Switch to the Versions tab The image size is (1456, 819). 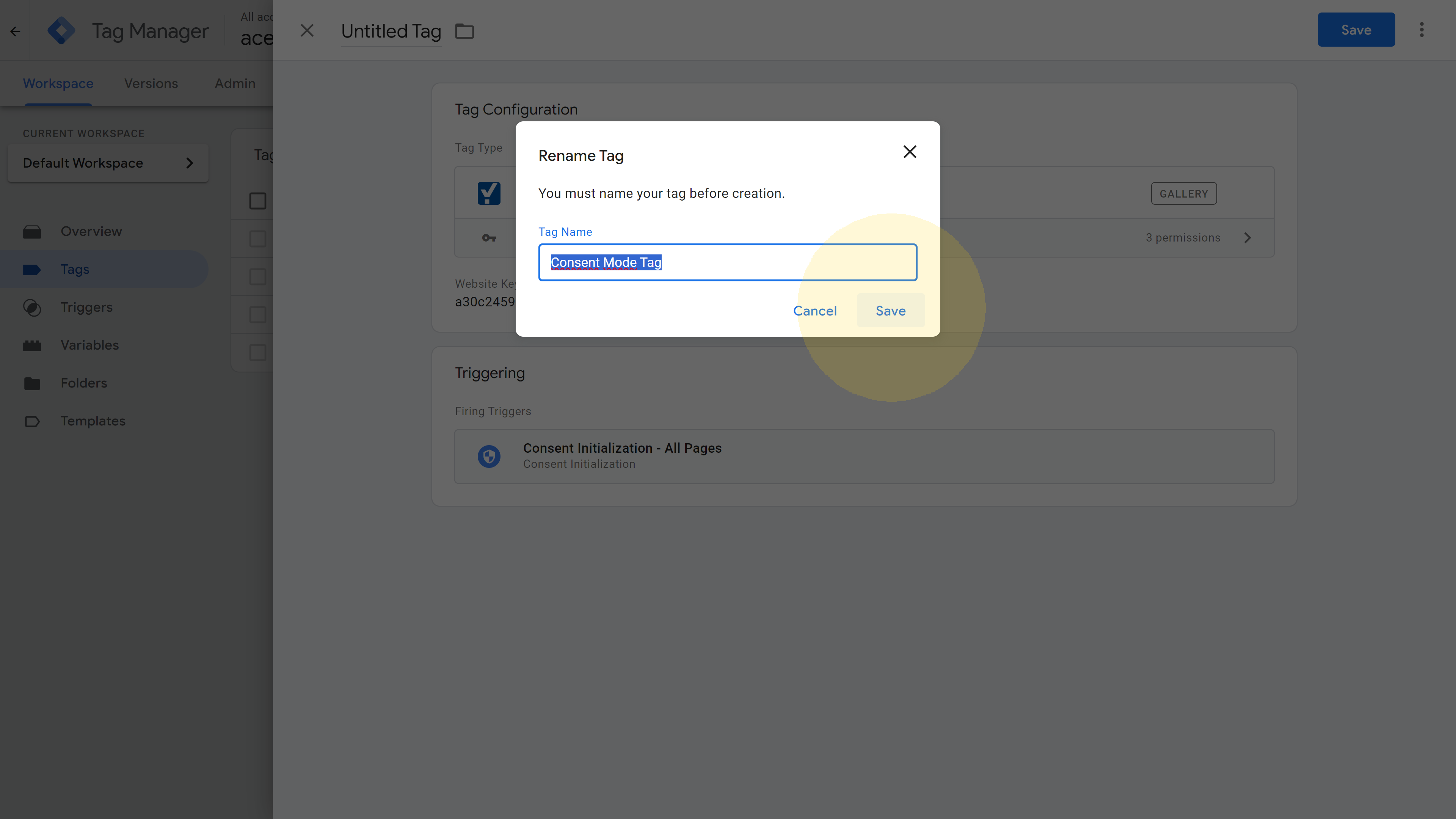pyautogui.click(x=151, y=83)
